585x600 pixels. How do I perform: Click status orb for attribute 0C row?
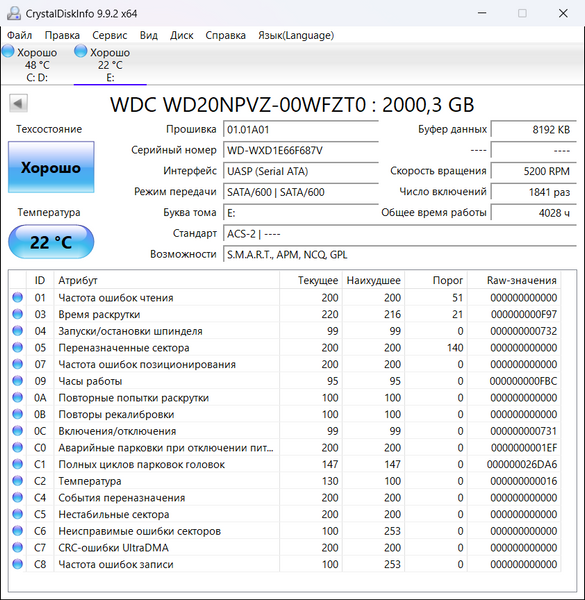click(x=18, y=431)
